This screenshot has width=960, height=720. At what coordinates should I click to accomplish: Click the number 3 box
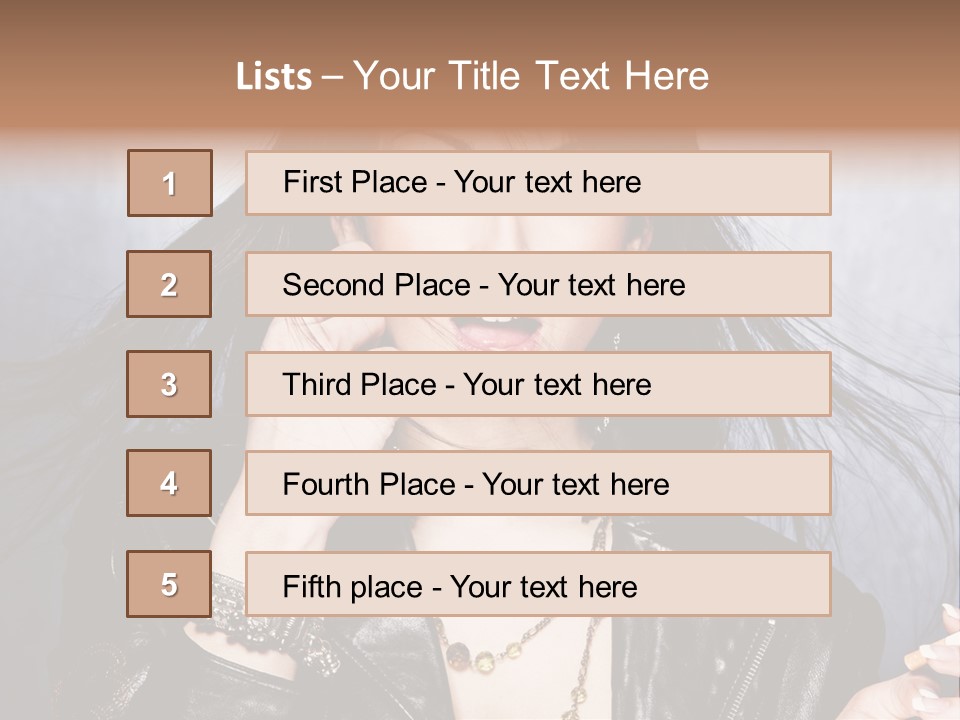[169, 384]
